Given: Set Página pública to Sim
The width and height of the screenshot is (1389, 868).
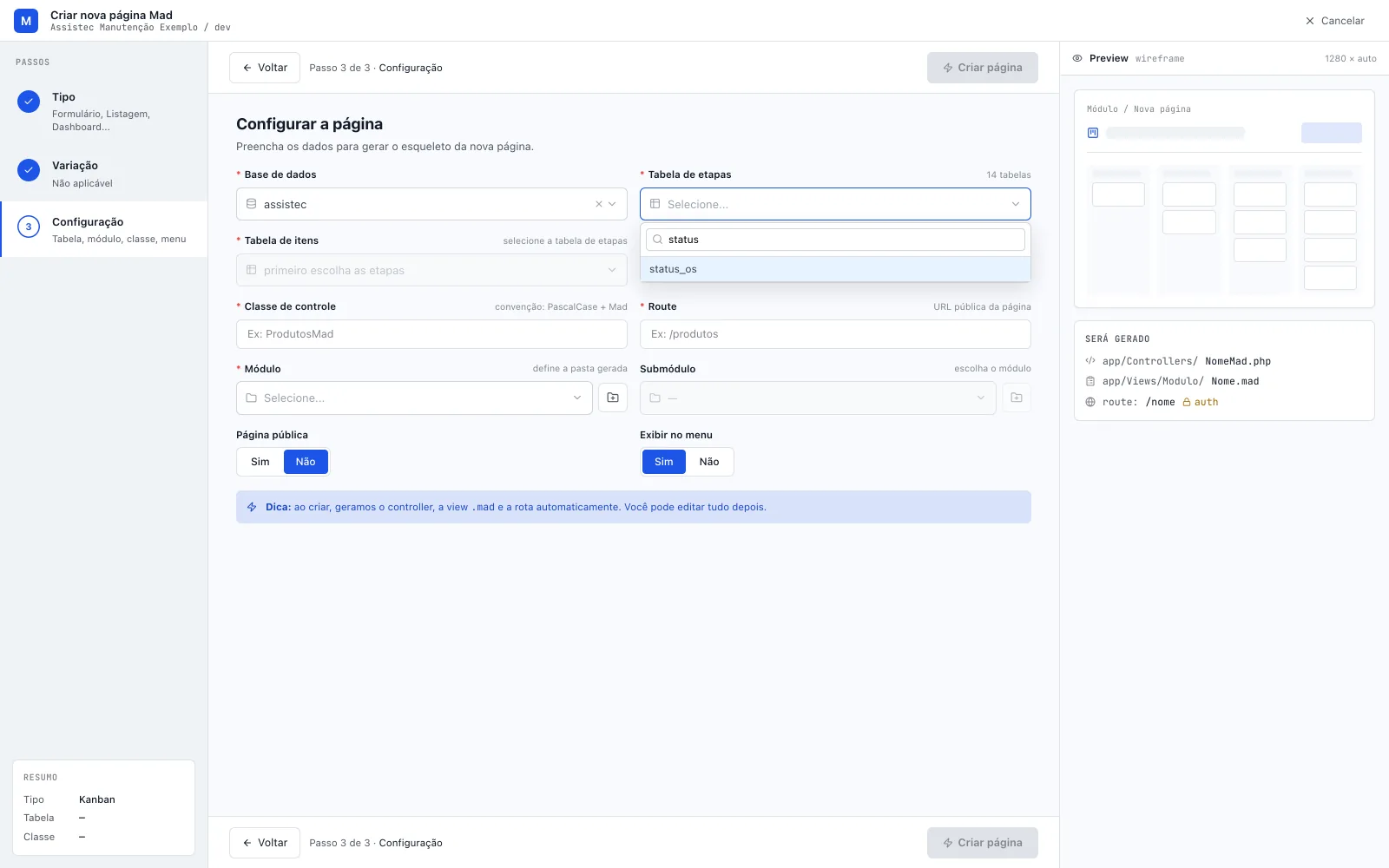Looking at the screenshot, I should 260,462.
